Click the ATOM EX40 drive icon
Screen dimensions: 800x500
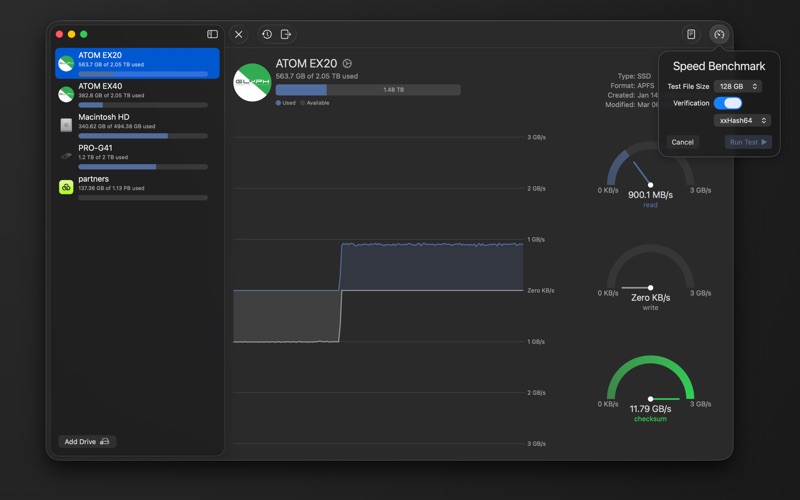click(x=66, y=94)
